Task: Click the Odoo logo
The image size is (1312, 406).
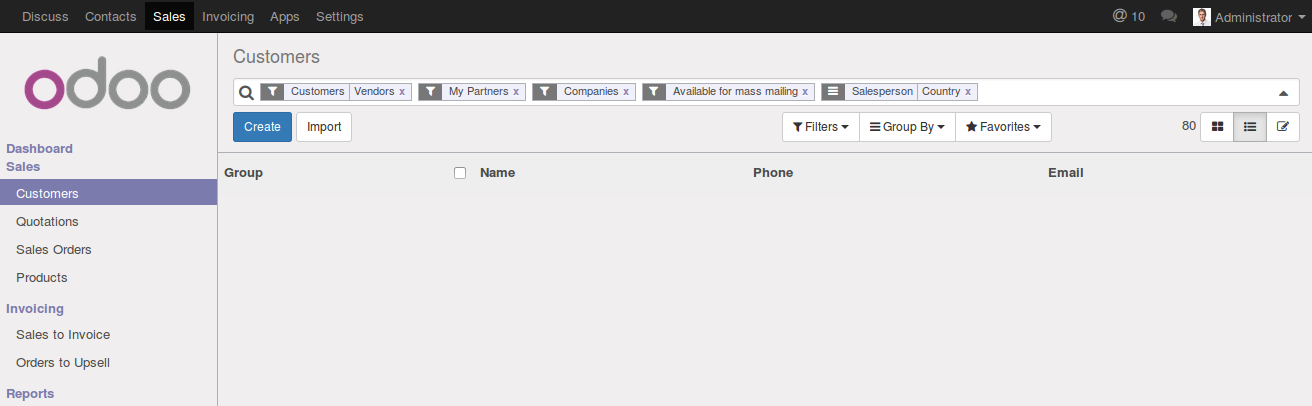Action: (x=108, y=89)
